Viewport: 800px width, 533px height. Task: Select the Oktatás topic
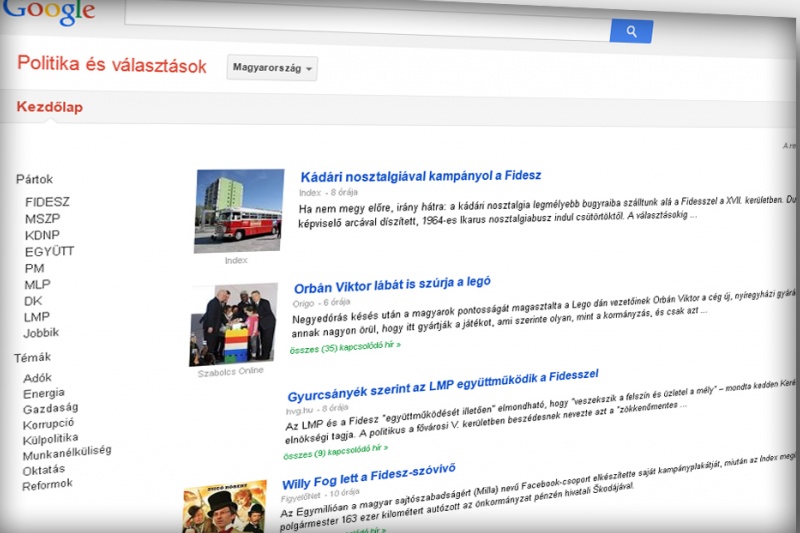tap(44, 470)
